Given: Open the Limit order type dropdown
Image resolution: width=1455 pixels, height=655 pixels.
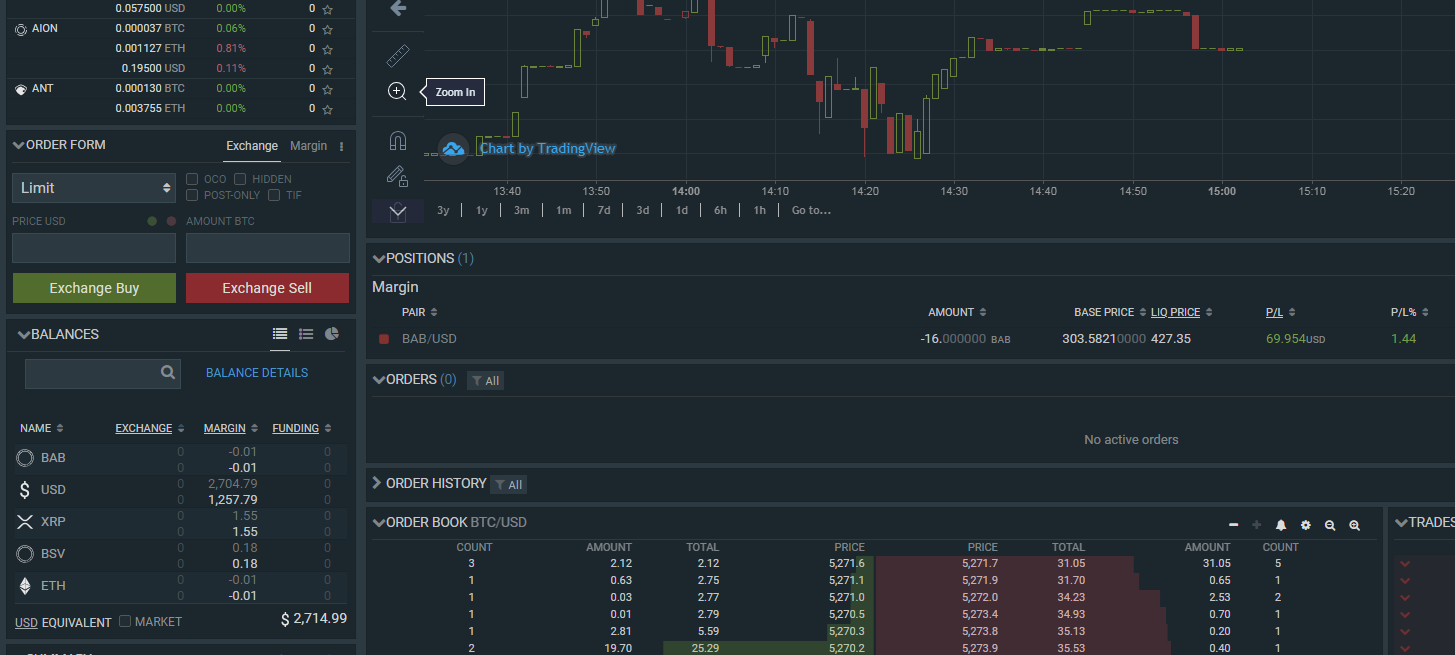Looking at the screenshot, I should click(x=94, y=188).
